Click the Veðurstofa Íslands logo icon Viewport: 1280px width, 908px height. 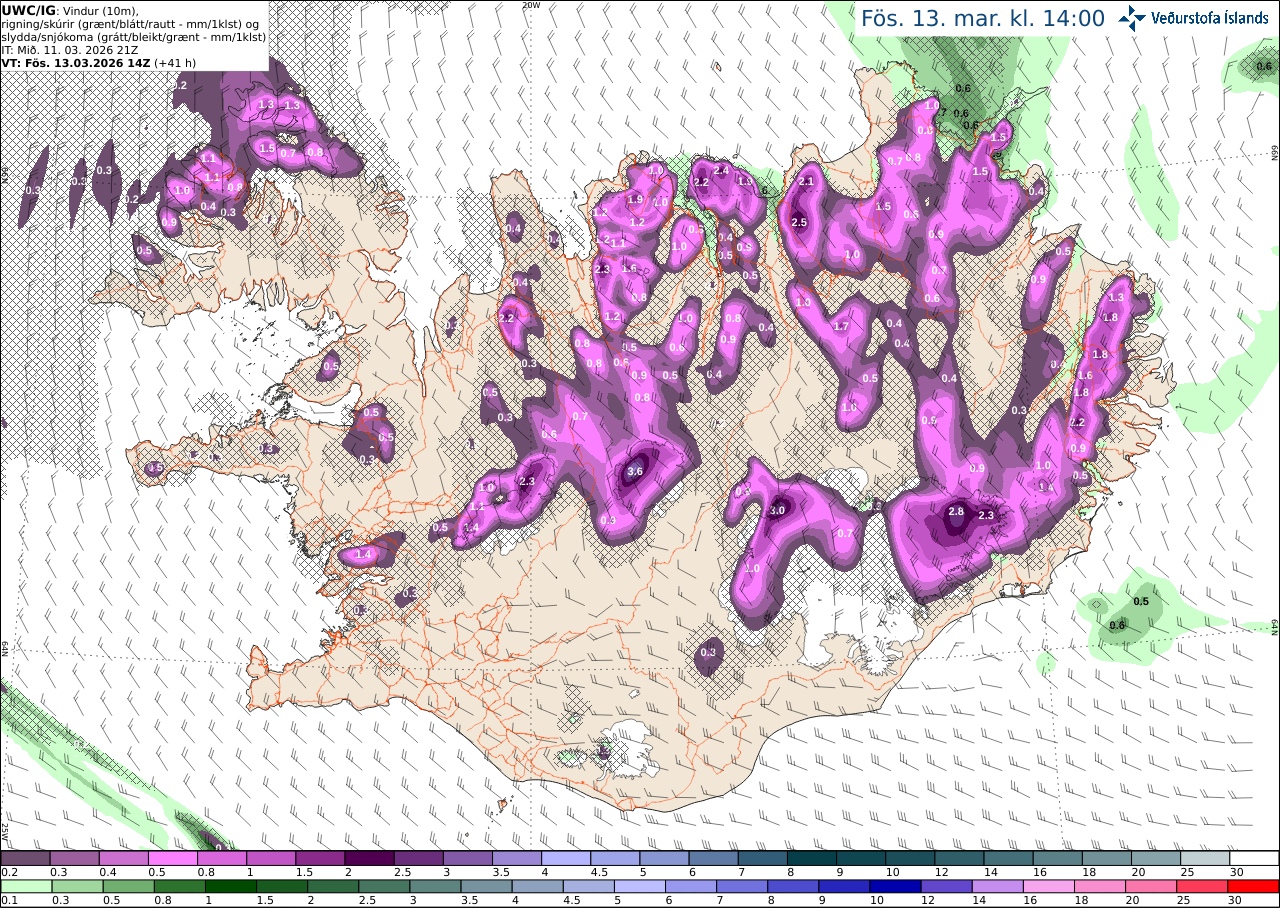click(x=1132, y=17)
